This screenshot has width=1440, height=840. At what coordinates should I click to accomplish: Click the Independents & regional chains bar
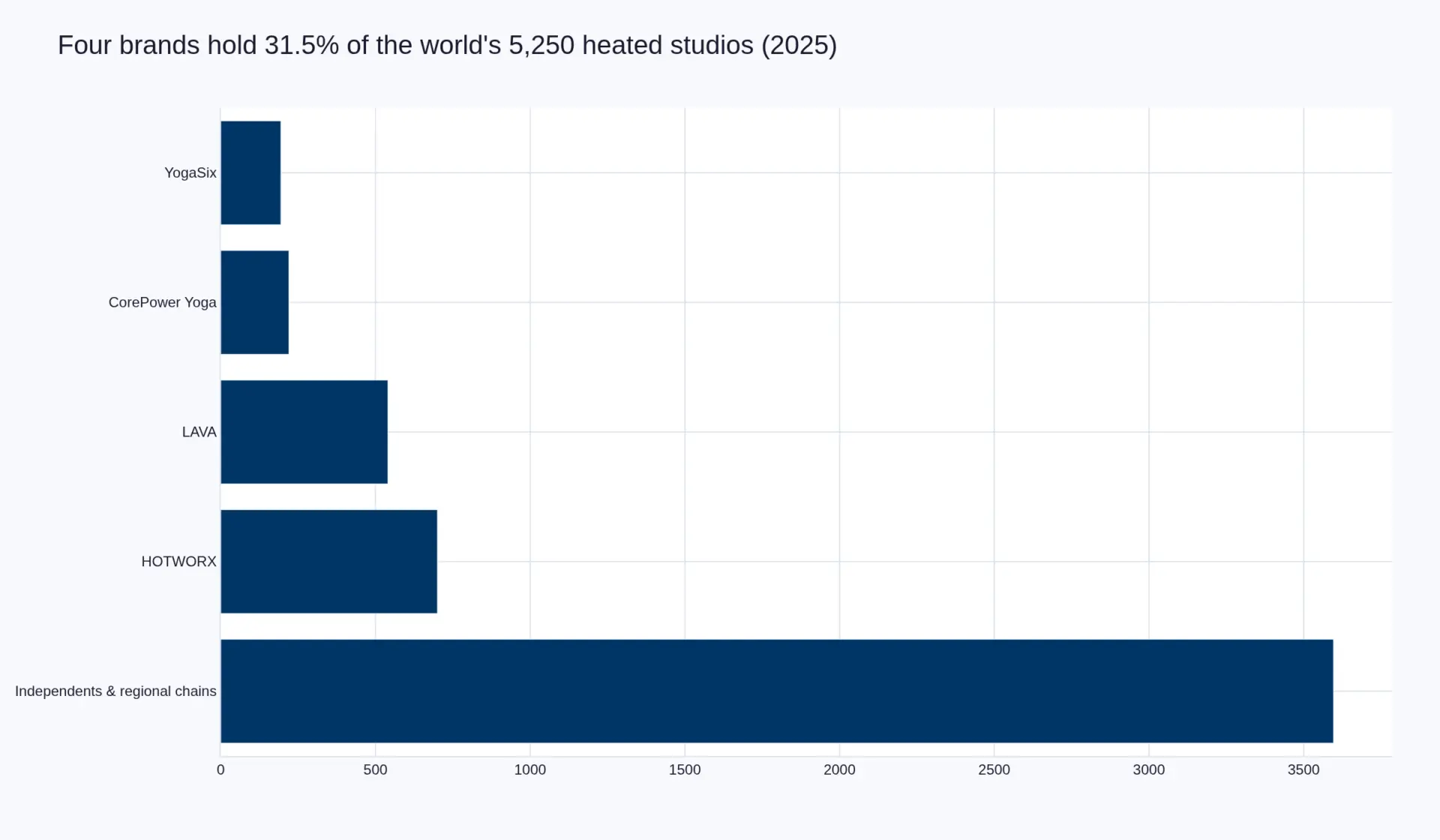(x=777, y=691)
